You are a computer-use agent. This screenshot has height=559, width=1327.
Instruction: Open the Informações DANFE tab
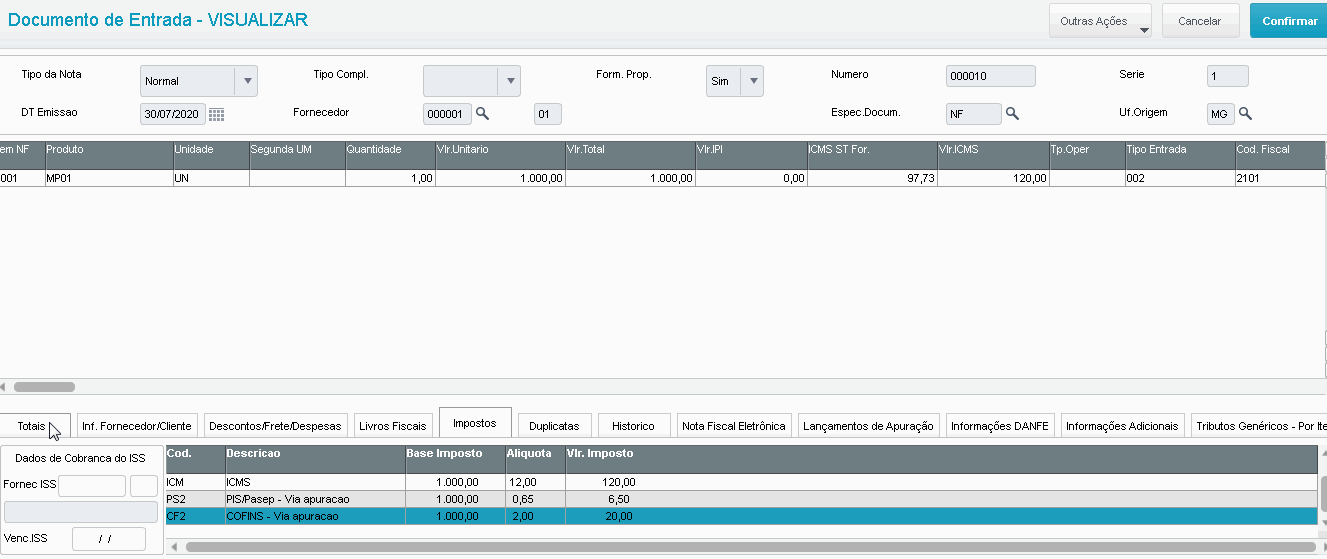coord(1000,426)
